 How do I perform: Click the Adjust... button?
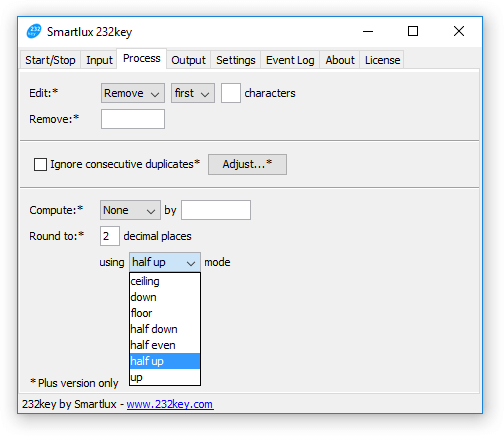click(x=247, y=164)
